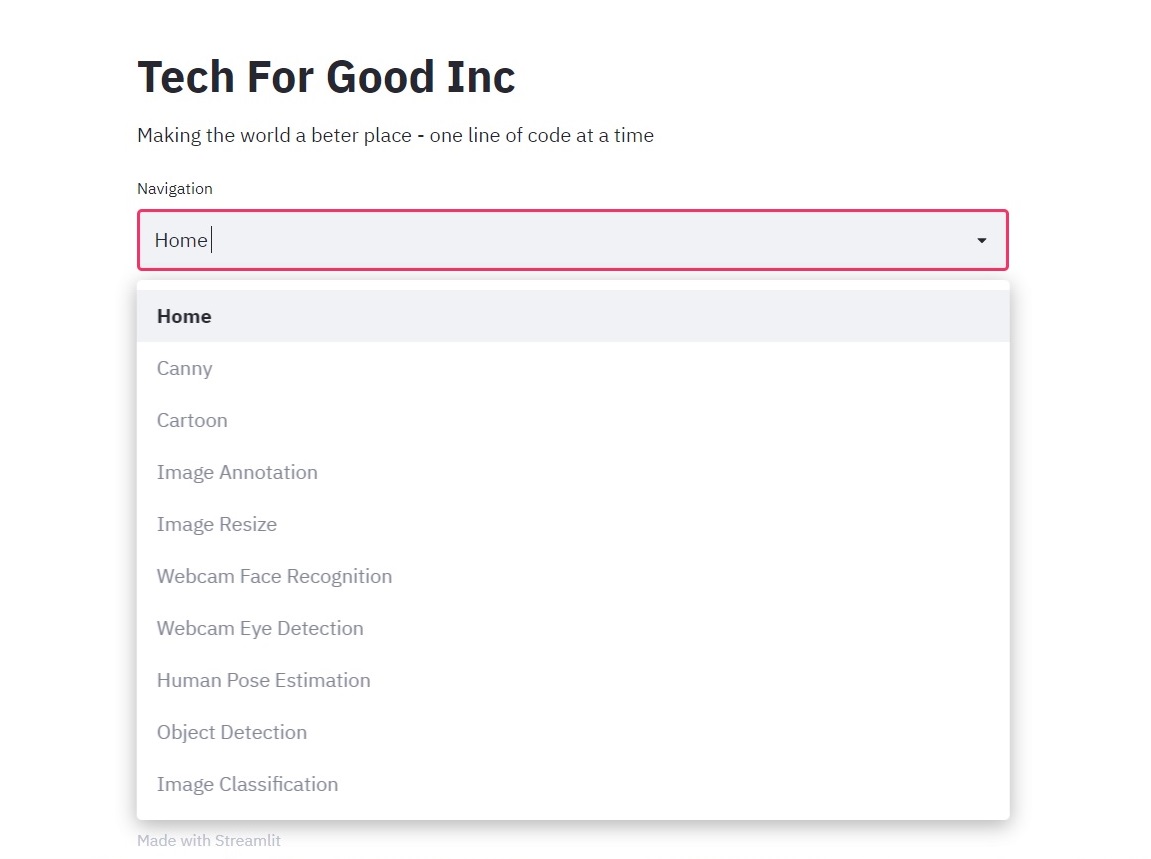This screenshot has width=1151, height=859.
Task: Open the Made with Streamlit link
Action: coord(209,841)
